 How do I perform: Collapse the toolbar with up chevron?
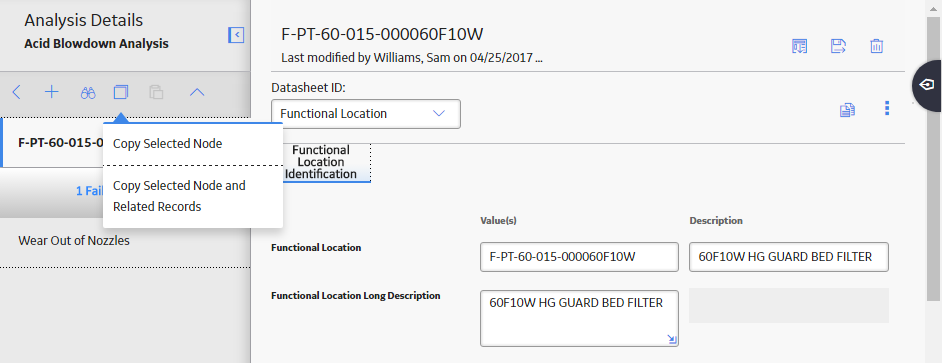point(197,92)
